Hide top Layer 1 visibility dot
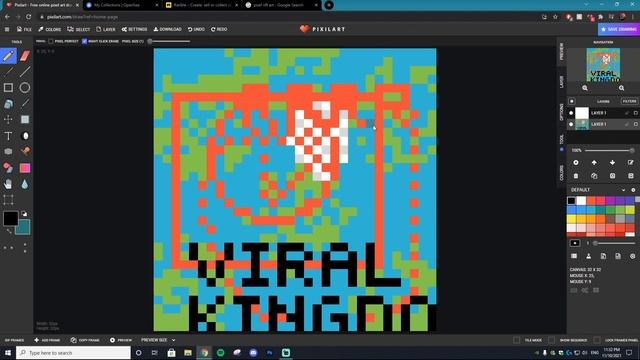The height and width of the screenshot is (360, 640). (x=571, y=113)
